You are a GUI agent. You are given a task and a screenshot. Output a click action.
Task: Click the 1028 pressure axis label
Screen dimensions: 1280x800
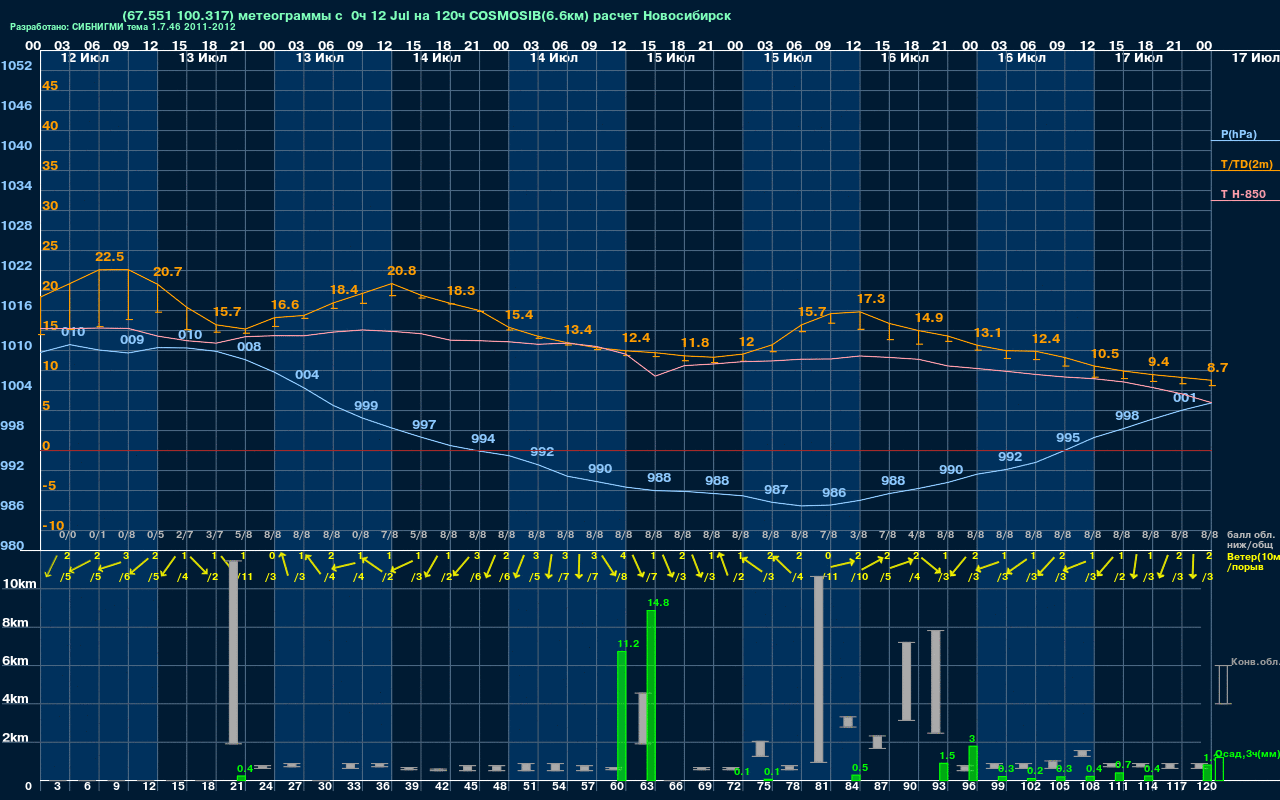[16, 226]
